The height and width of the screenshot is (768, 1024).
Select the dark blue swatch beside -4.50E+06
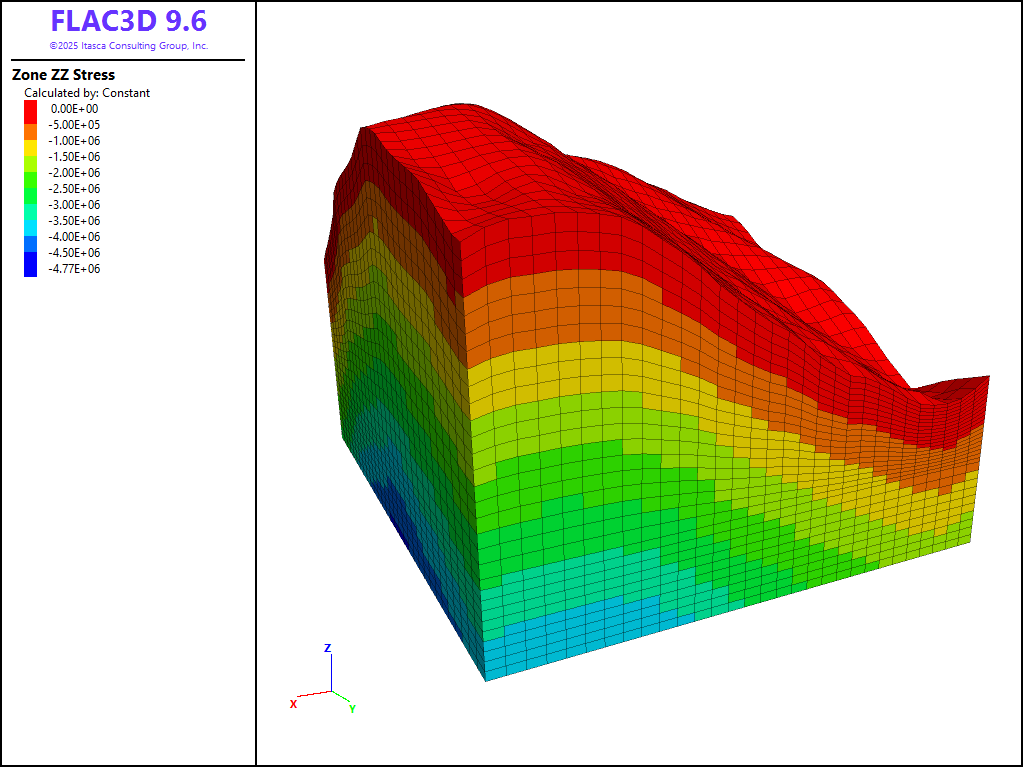[x=30, y=253]
